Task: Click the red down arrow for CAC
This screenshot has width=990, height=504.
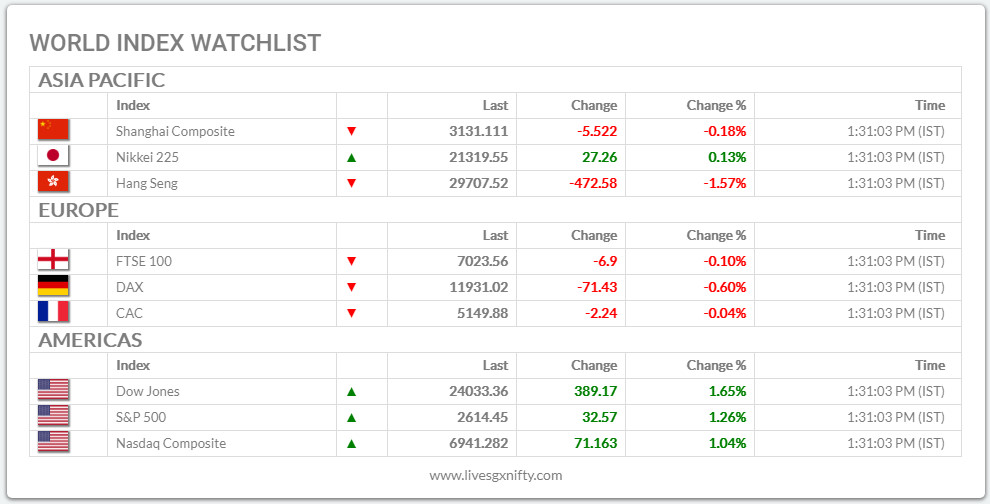Action: coord(352,313)
